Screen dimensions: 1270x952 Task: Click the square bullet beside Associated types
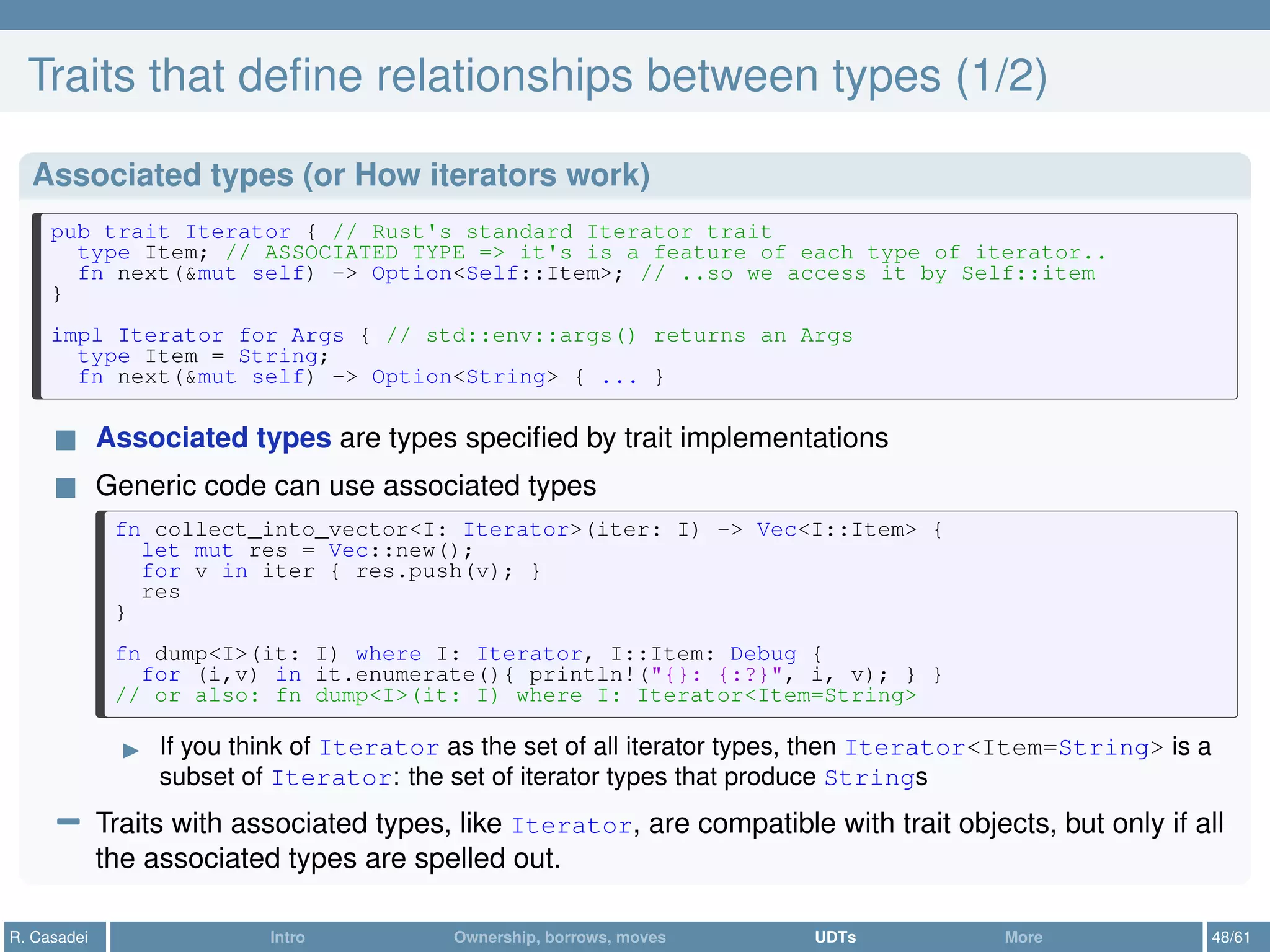[x=66, y=440]
